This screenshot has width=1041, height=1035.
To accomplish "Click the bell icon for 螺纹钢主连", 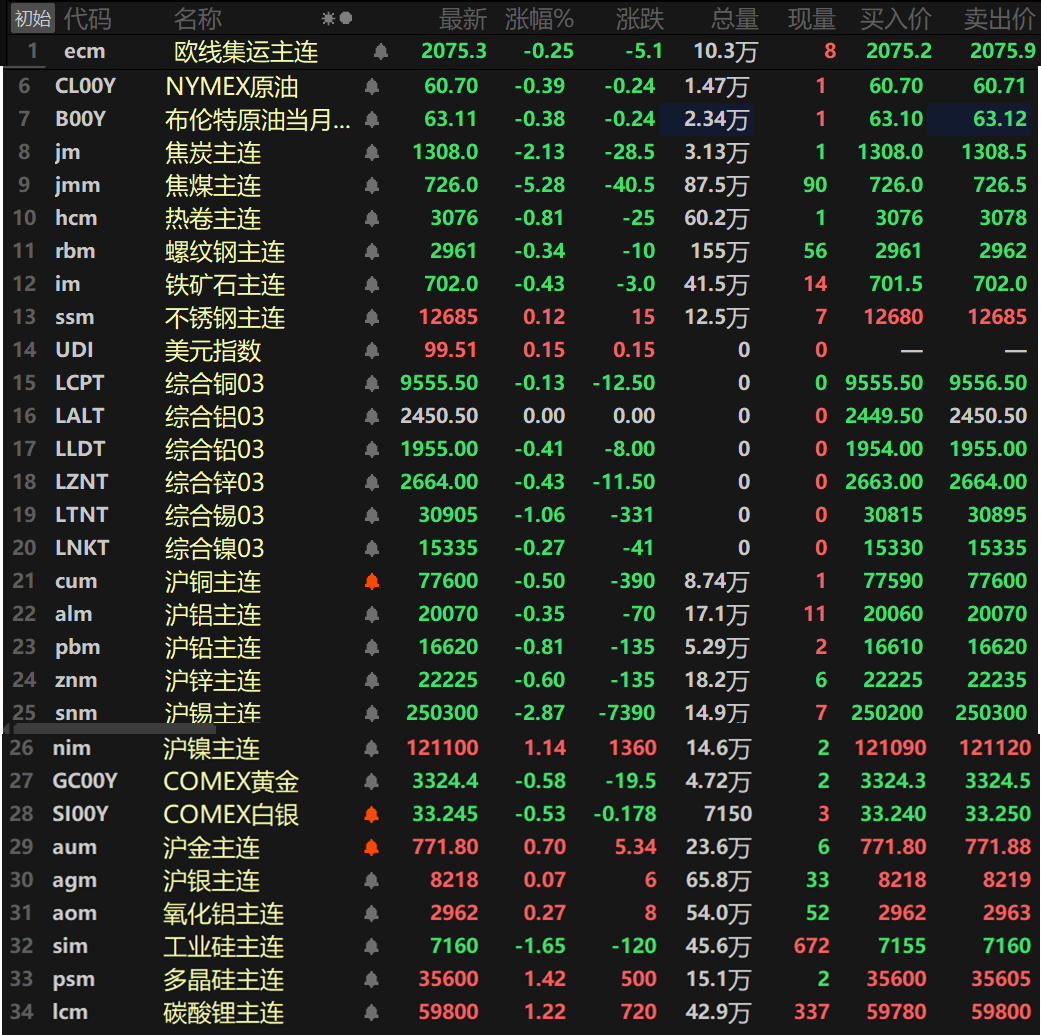I will 372,252.
